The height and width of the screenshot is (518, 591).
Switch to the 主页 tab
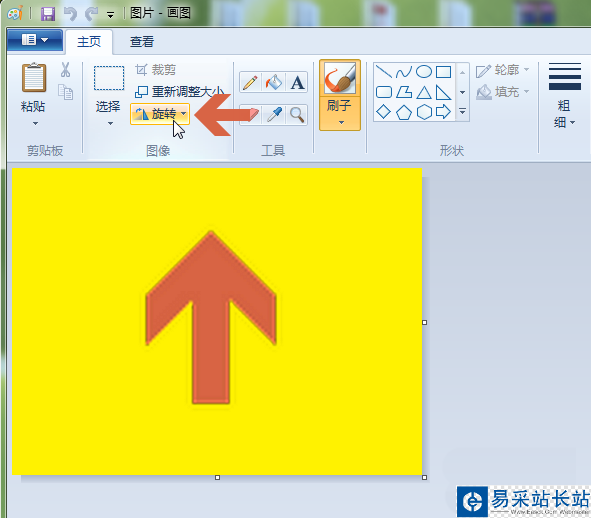coord(89,41)
